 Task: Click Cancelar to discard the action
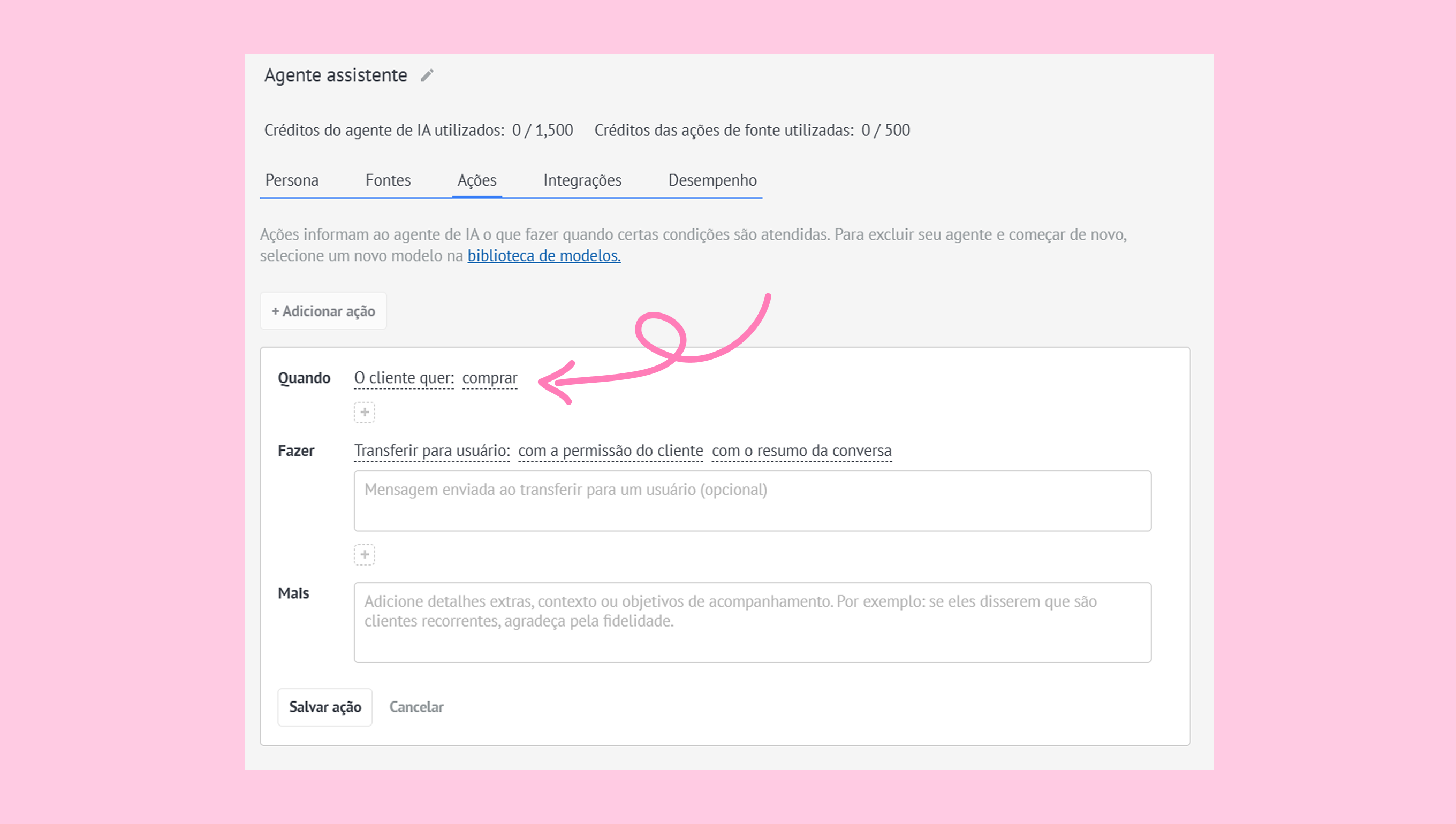tap(416, 707)
